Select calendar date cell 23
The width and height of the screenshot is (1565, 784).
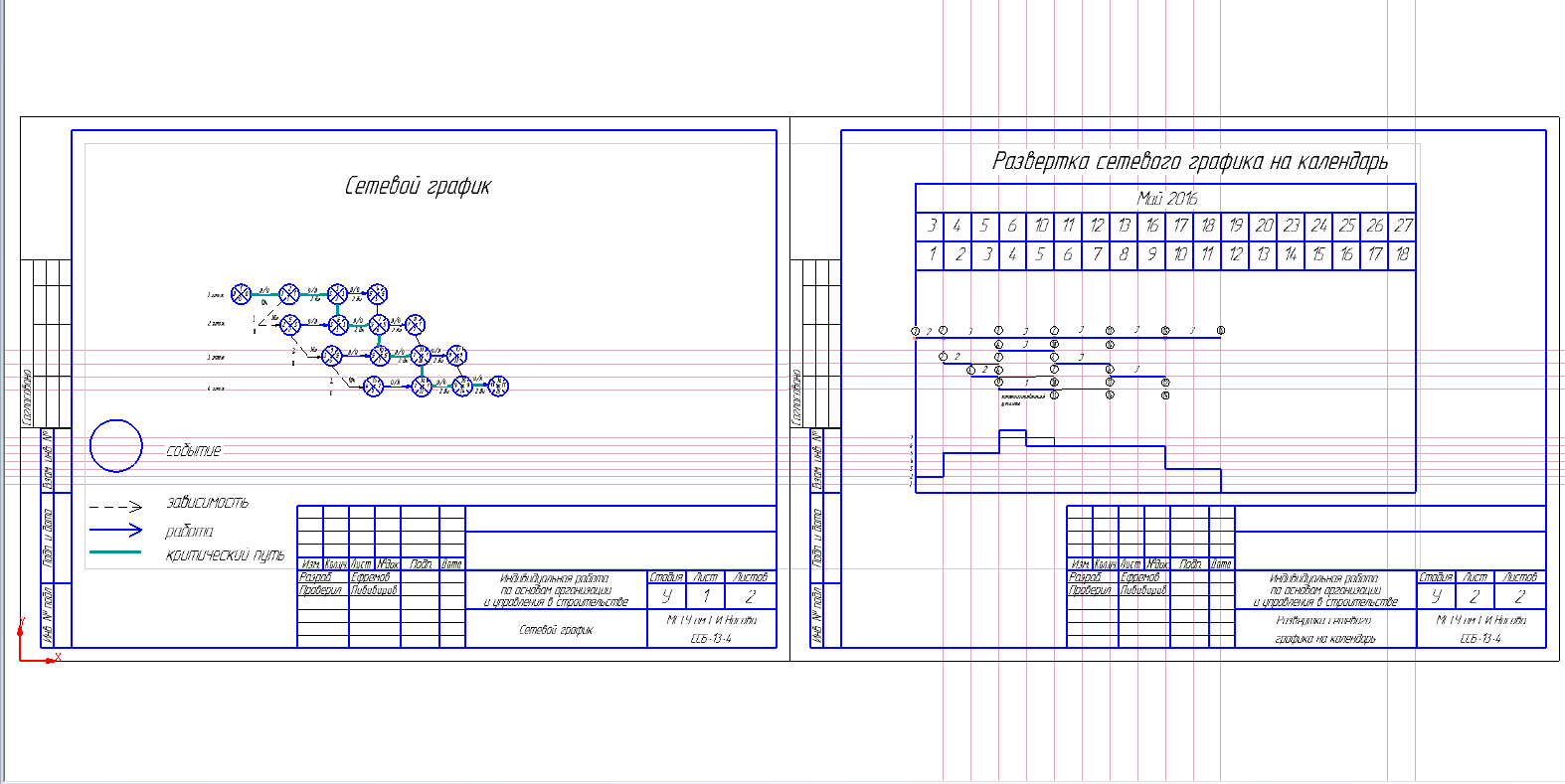pos(1291,226)
